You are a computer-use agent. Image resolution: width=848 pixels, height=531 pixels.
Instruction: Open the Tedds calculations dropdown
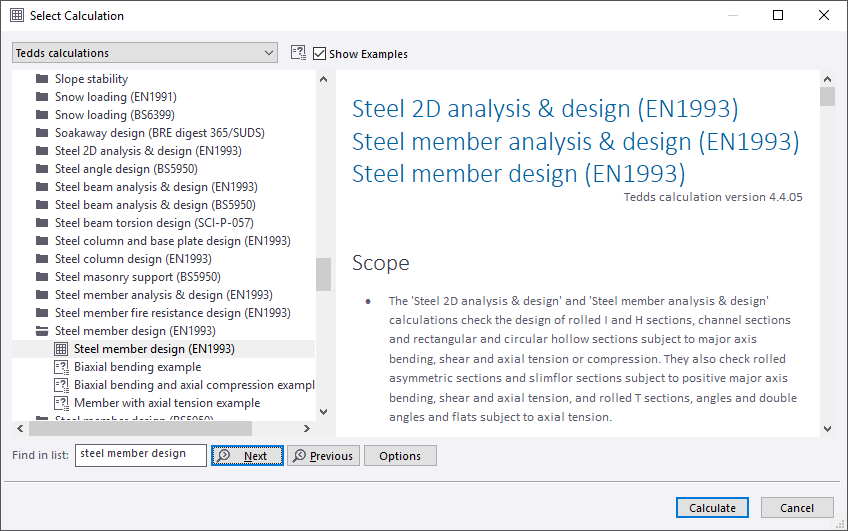point(145,53)
